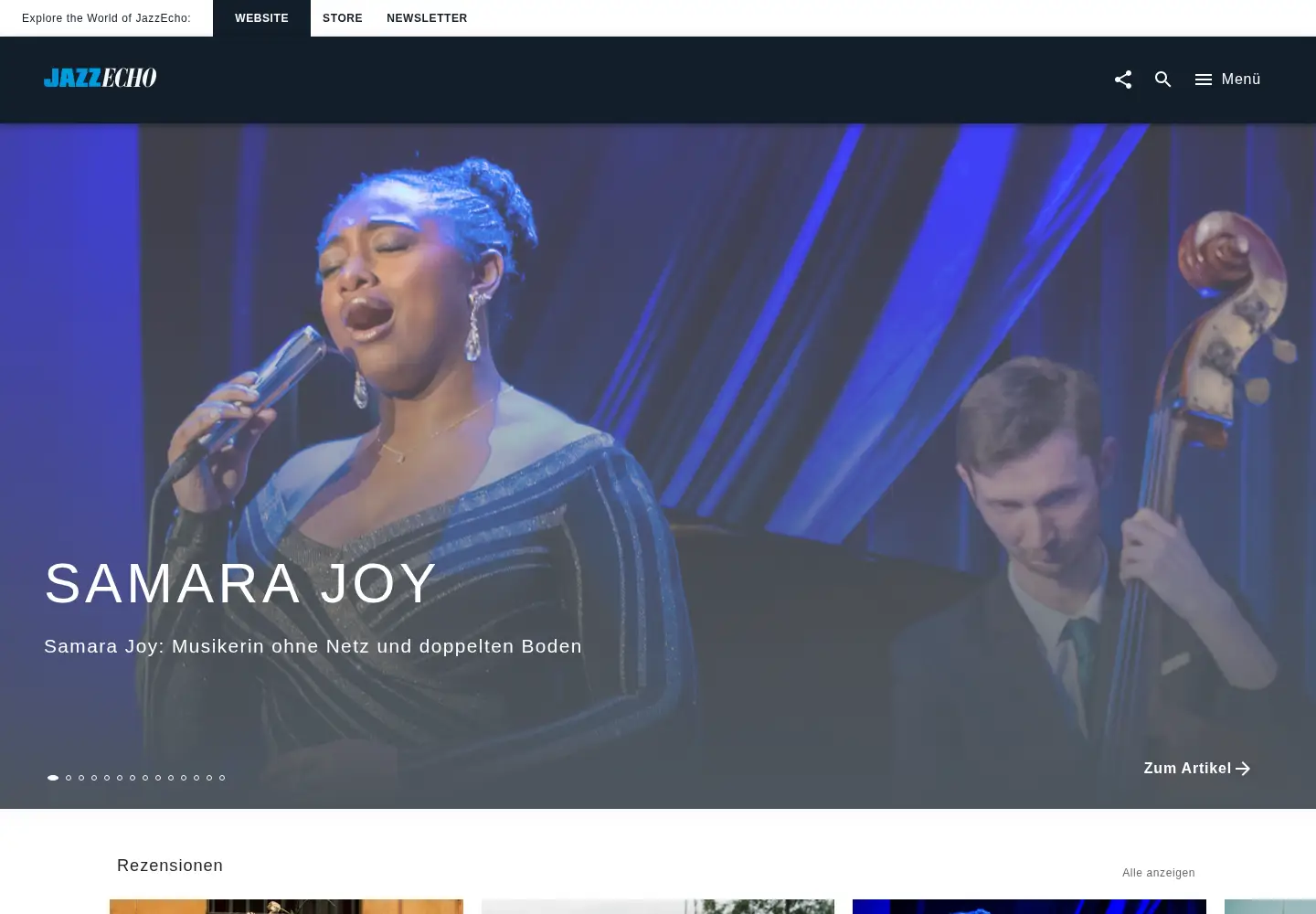The image size is (1316, 914).
Task: Click the subtitle 'Musikerin ohne Netz und doppelten Boden'
Action: 377,646
